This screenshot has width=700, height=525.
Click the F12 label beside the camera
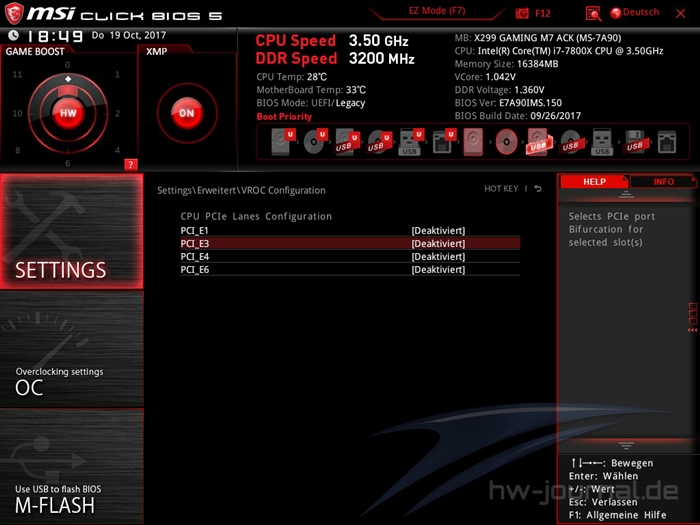[542, 13]
